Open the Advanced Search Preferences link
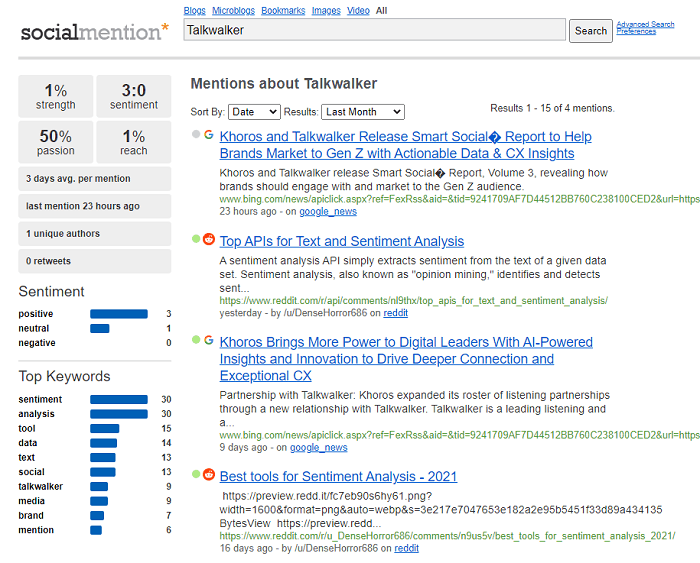Screen dimensions: 700x563 pos(645,28)
